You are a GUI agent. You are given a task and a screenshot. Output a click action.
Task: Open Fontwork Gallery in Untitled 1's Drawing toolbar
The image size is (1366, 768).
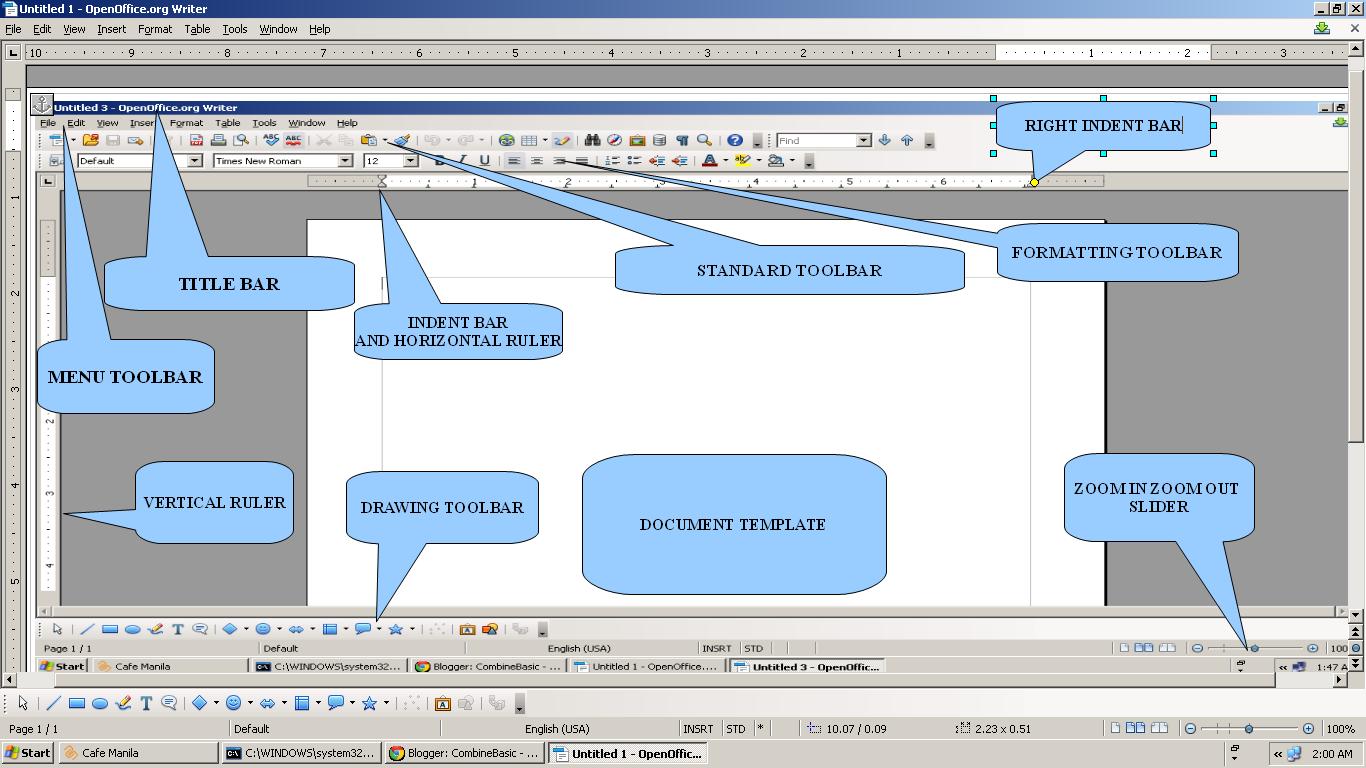(442, 703)
